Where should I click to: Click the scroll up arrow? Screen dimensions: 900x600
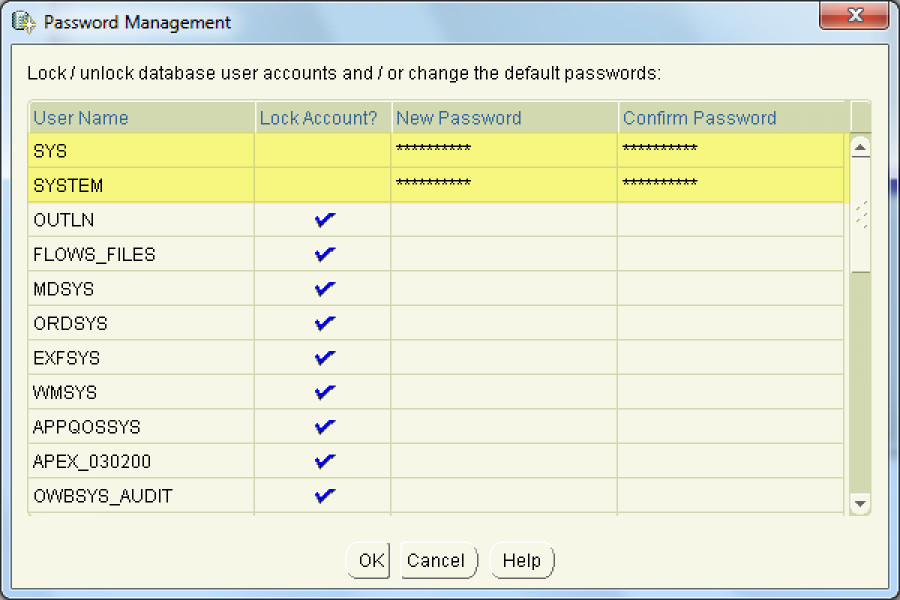(860, 148)
